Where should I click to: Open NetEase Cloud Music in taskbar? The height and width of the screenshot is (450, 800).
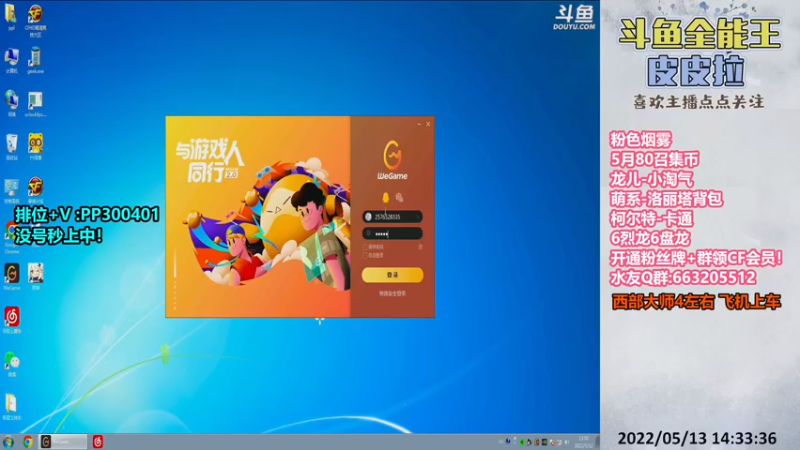97,442
